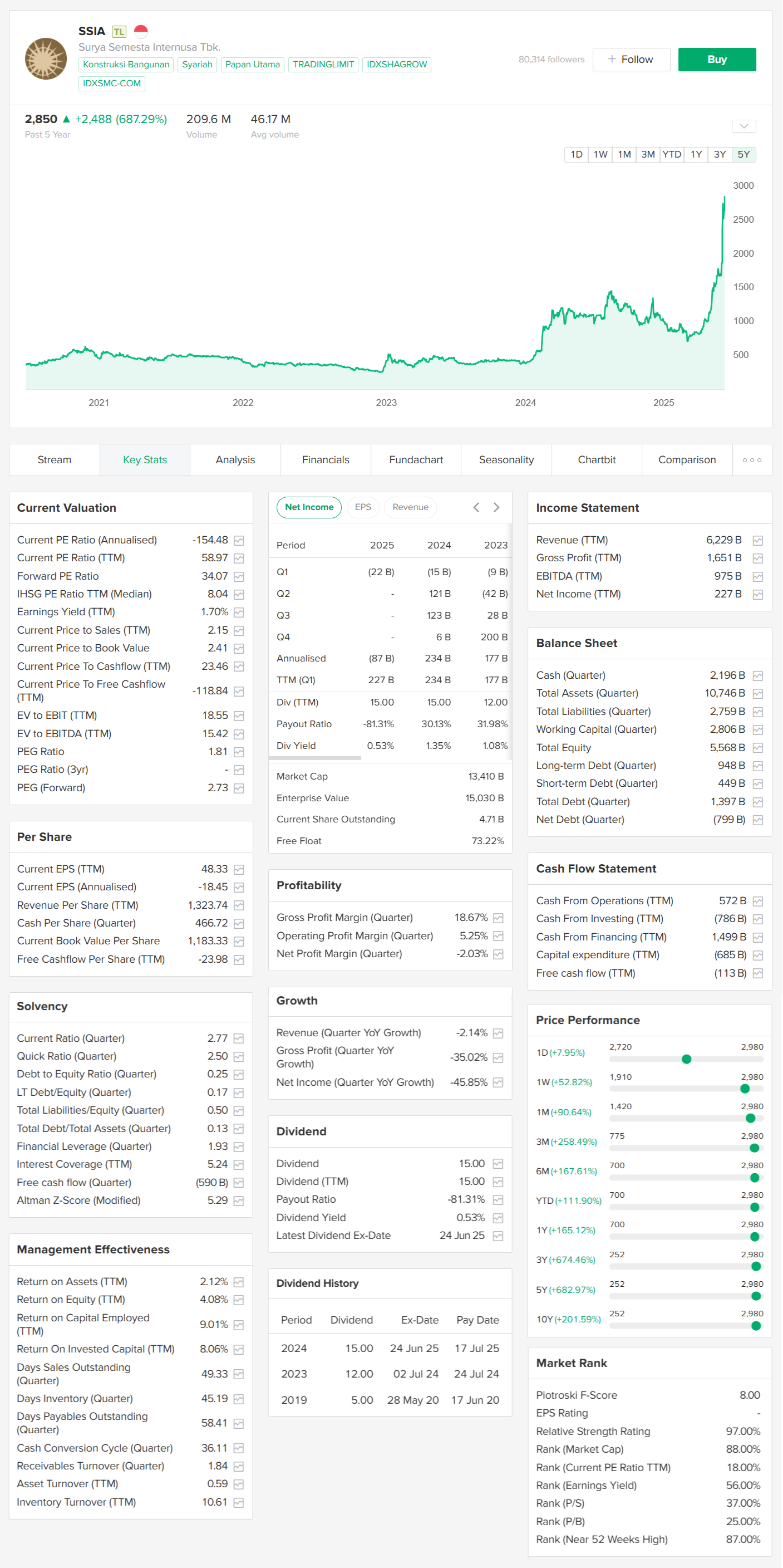Open chart icon for EV to EBITDA (TTM)

tap(239, 734)
